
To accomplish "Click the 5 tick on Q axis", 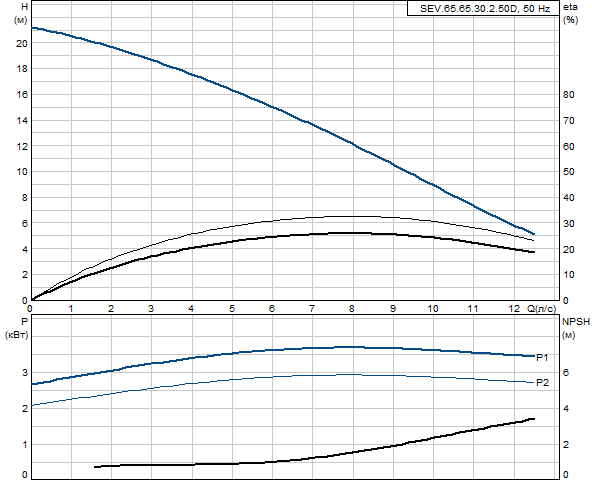I will coord(232,309).
